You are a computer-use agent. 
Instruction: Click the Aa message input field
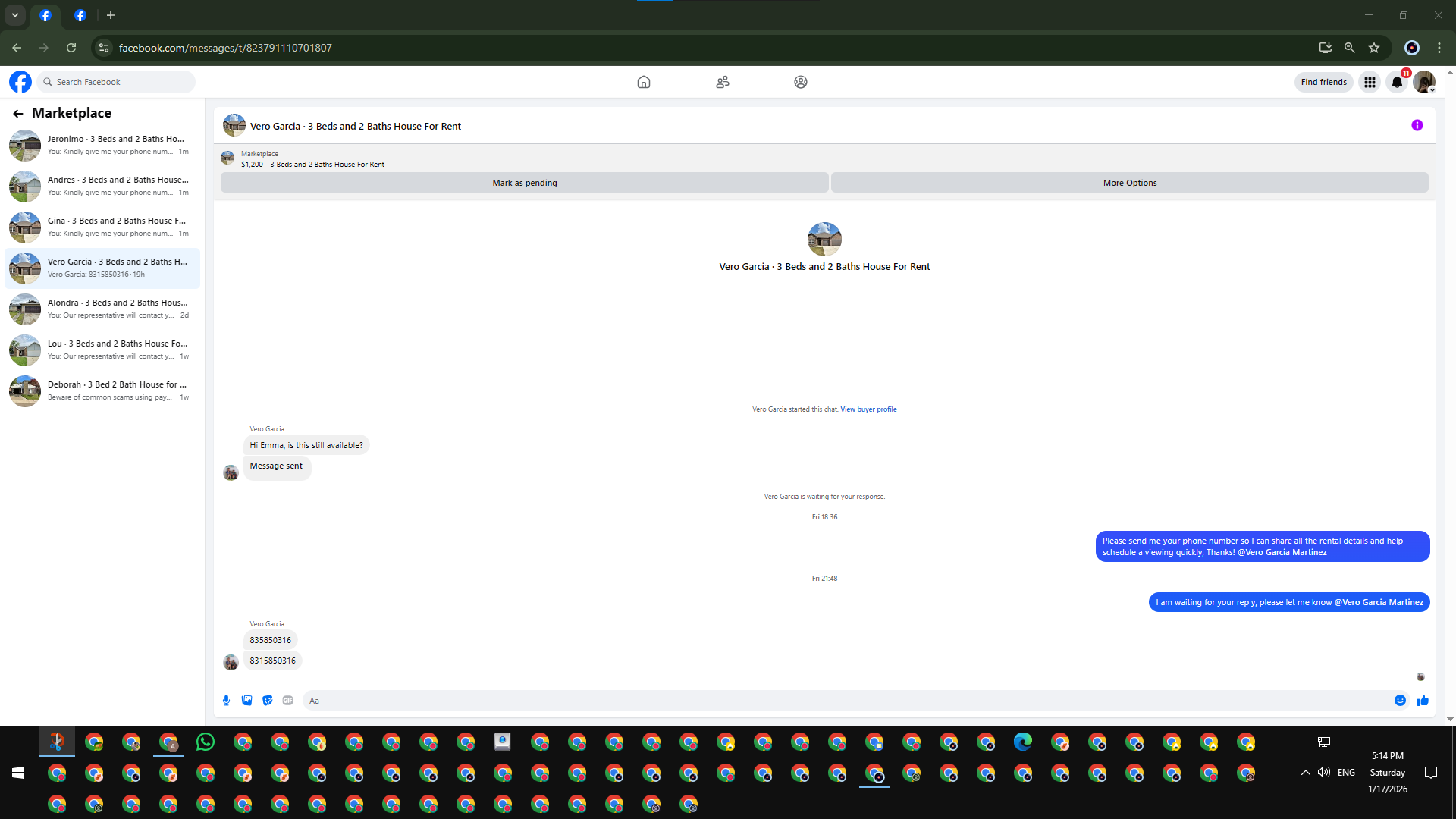click(842, 701)
